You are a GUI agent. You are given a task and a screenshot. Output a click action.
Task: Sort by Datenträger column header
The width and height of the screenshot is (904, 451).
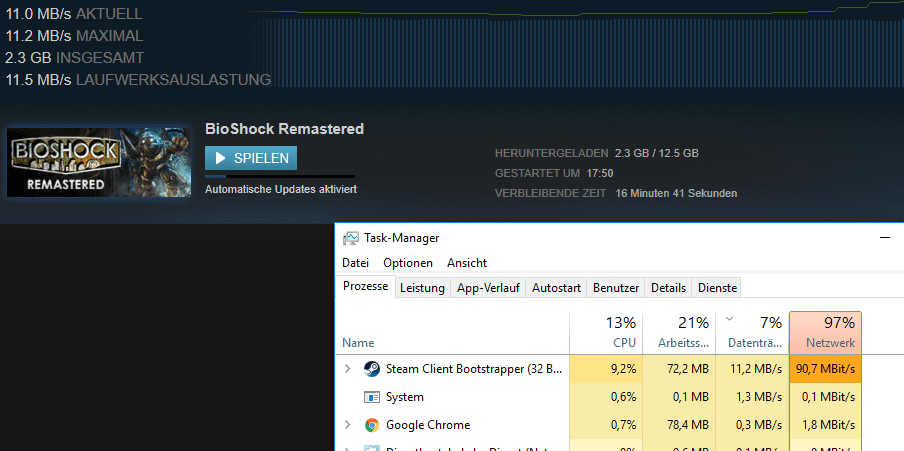pyautogui.click(x=752, y=333)
